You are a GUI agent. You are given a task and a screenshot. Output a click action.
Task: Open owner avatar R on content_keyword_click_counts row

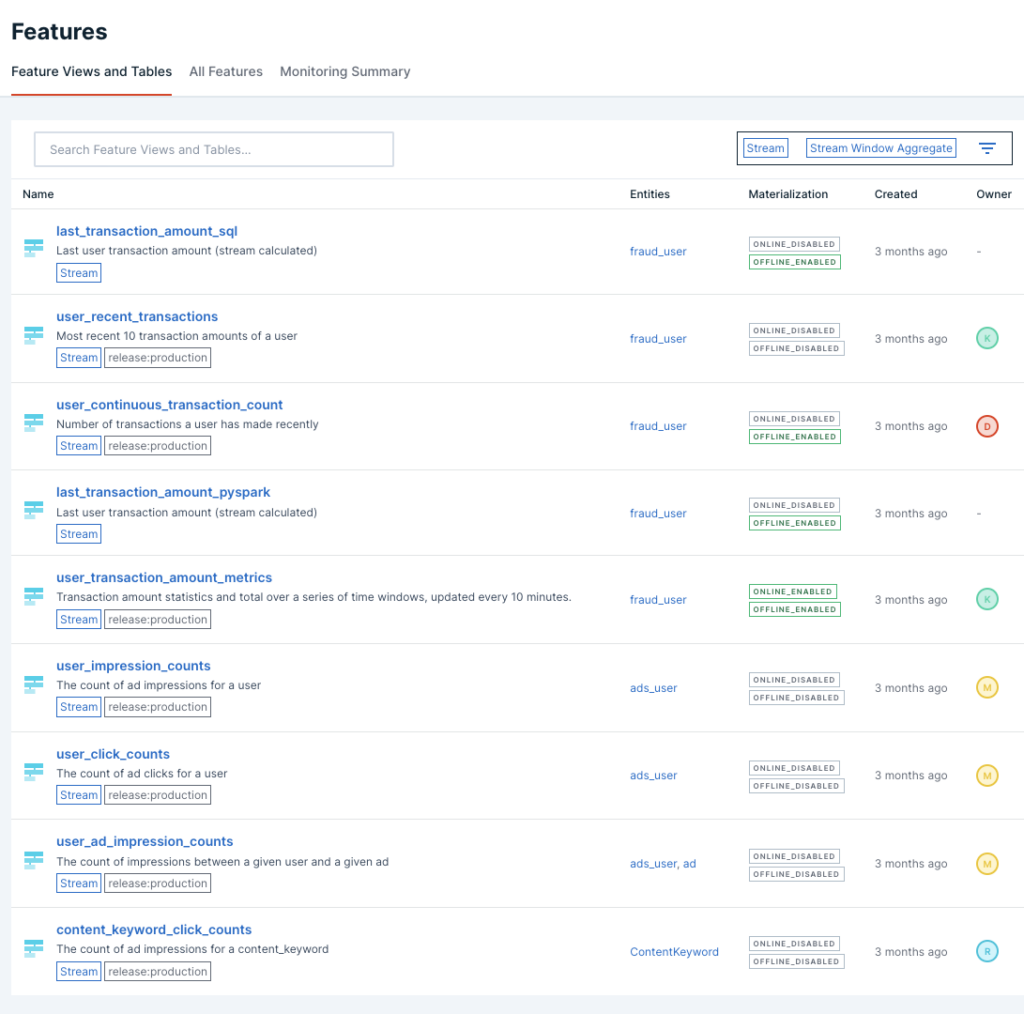pos(986,951)
